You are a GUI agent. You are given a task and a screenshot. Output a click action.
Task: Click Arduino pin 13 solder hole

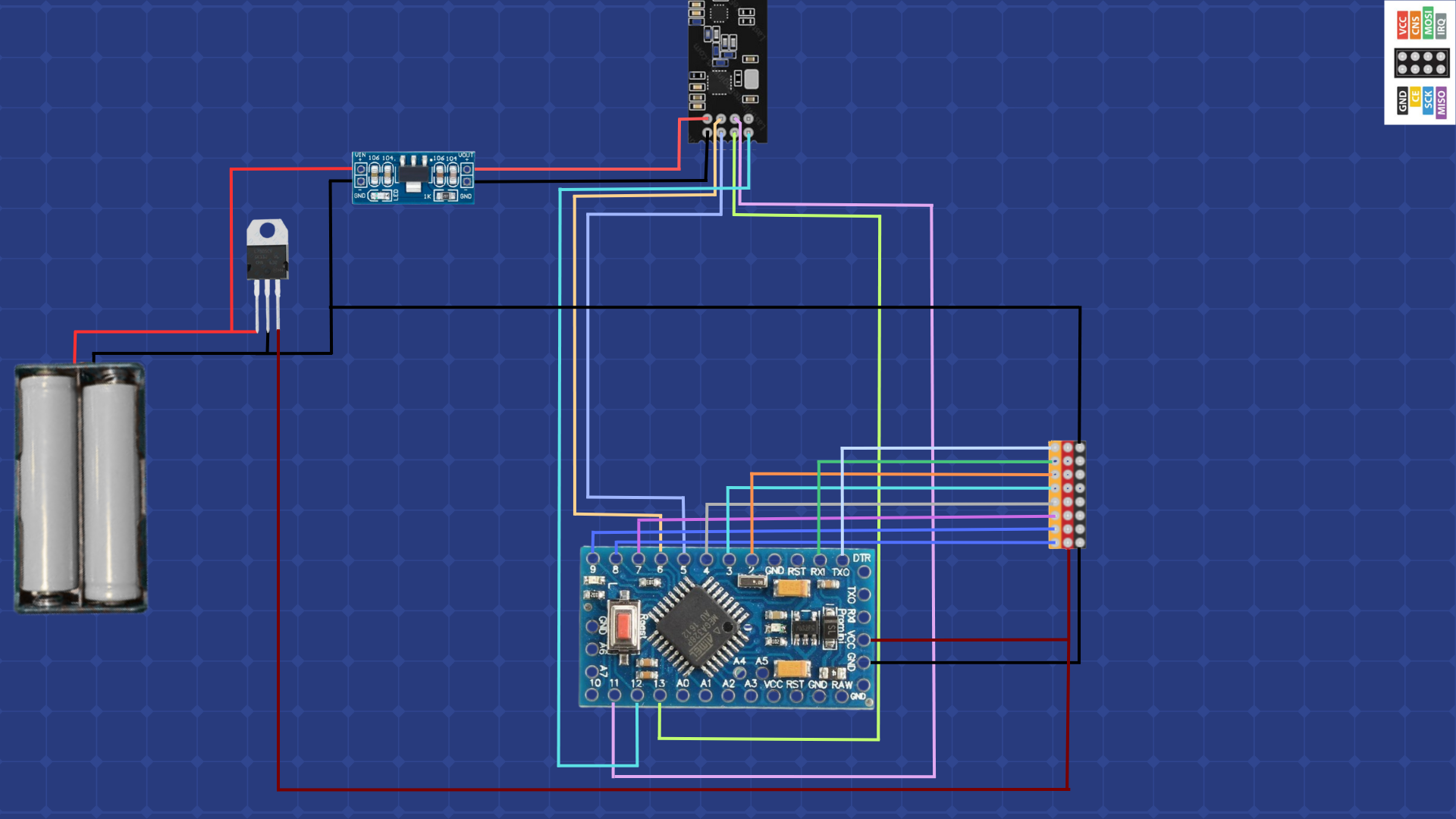coord(660,695)
